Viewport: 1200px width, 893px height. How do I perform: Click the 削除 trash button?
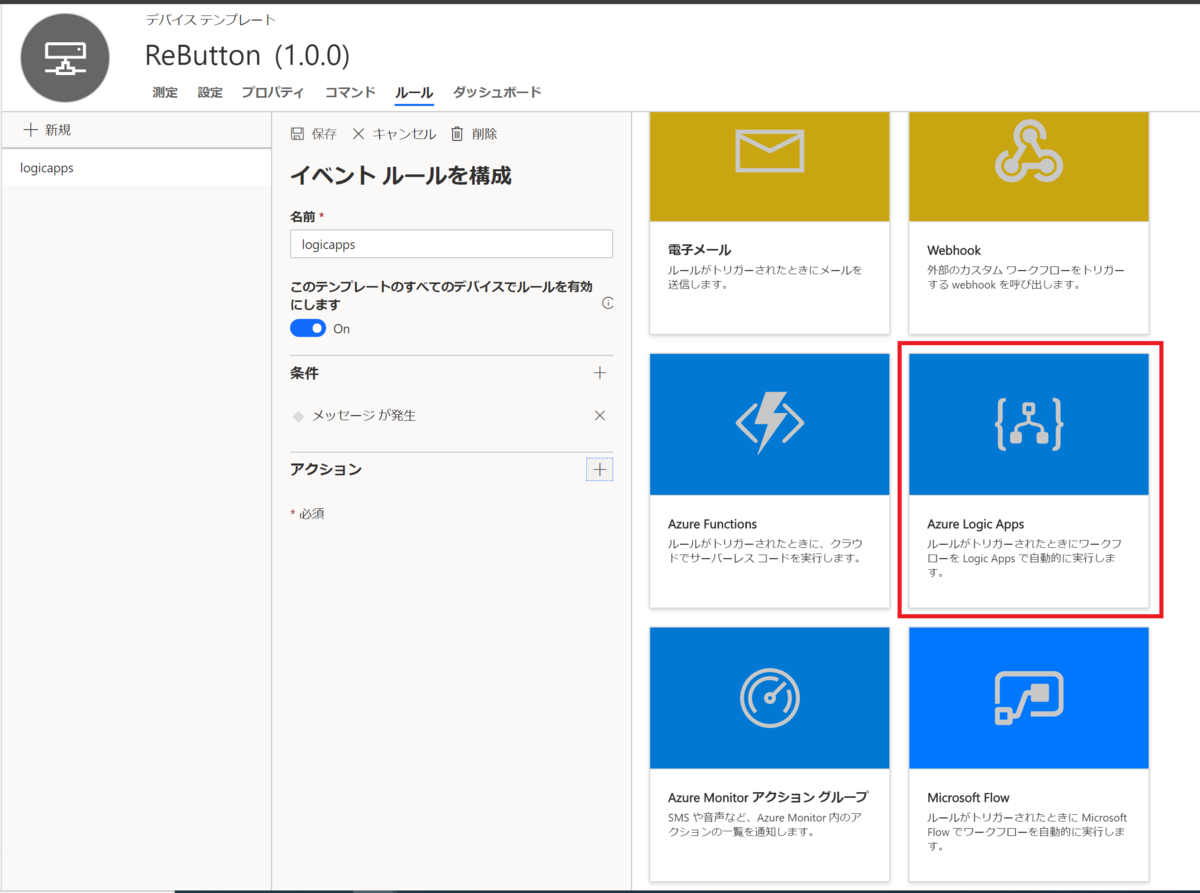[x=474, y=134]
